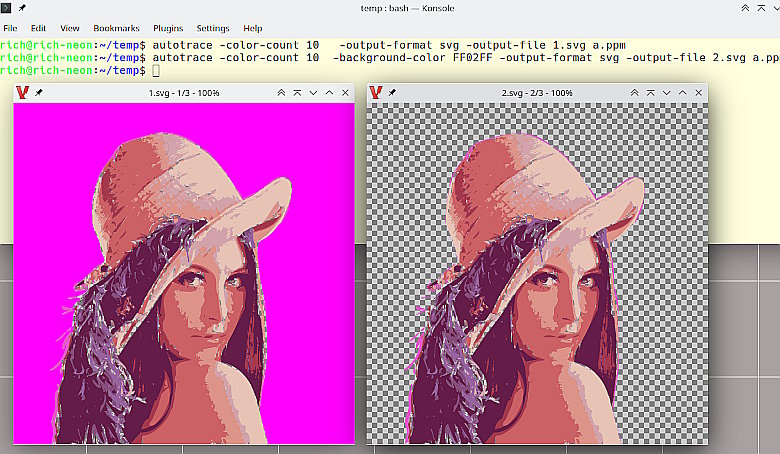Toggle keep-above on the 1.svg window
Image resolution: width=780 pixels, height=454 pixels.
pyautogui.click(x=281, y=92)
